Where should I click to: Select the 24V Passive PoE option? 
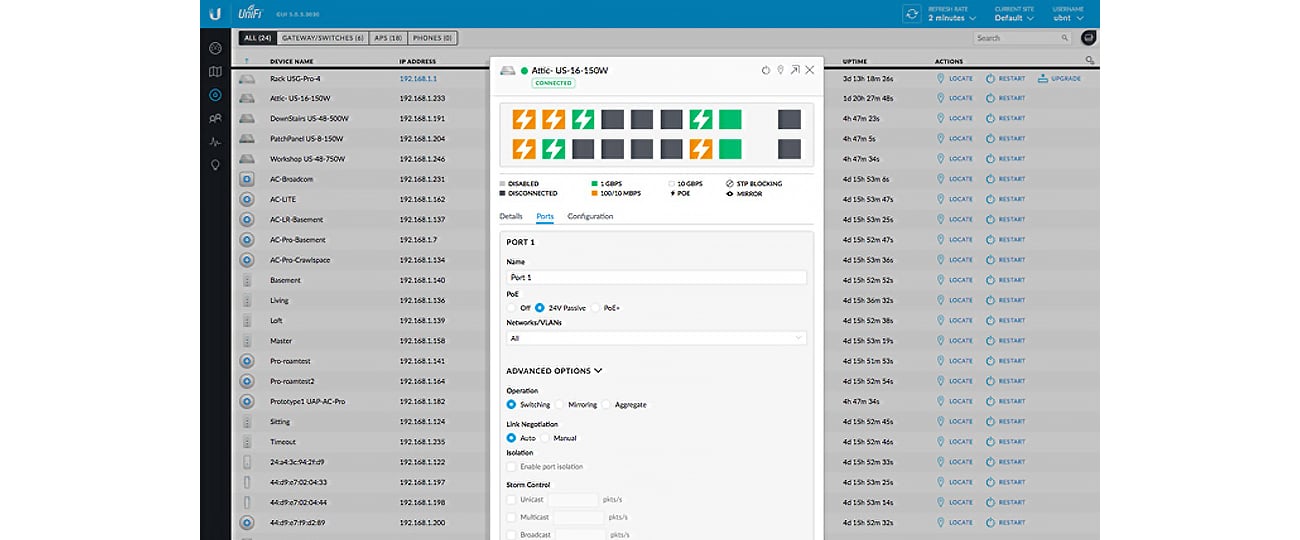coord(540,308)
